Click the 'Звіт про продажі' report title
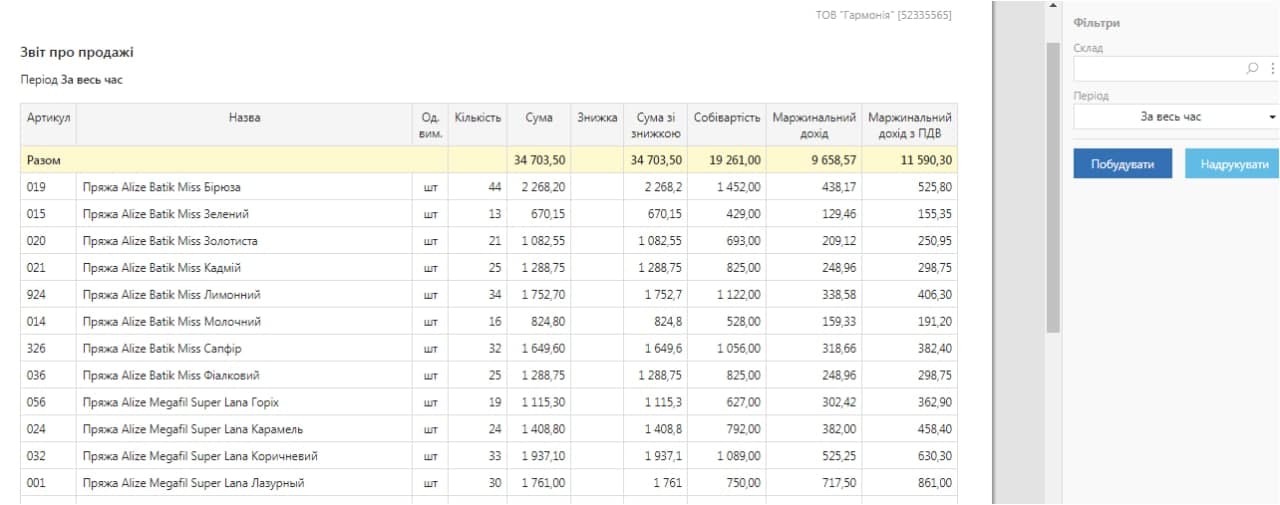 tap(77, 52)
